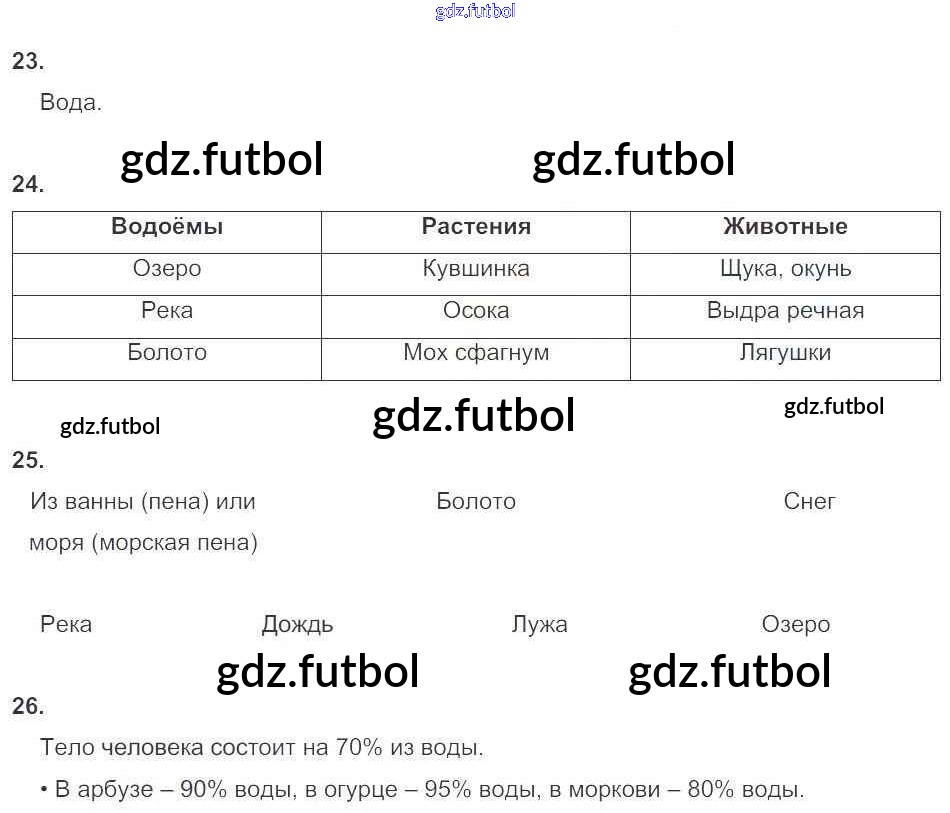The height and width of the screenshot is (813, 950).
Task: Click the exercise number 23 heading
Action: click(x=28, y=62)
